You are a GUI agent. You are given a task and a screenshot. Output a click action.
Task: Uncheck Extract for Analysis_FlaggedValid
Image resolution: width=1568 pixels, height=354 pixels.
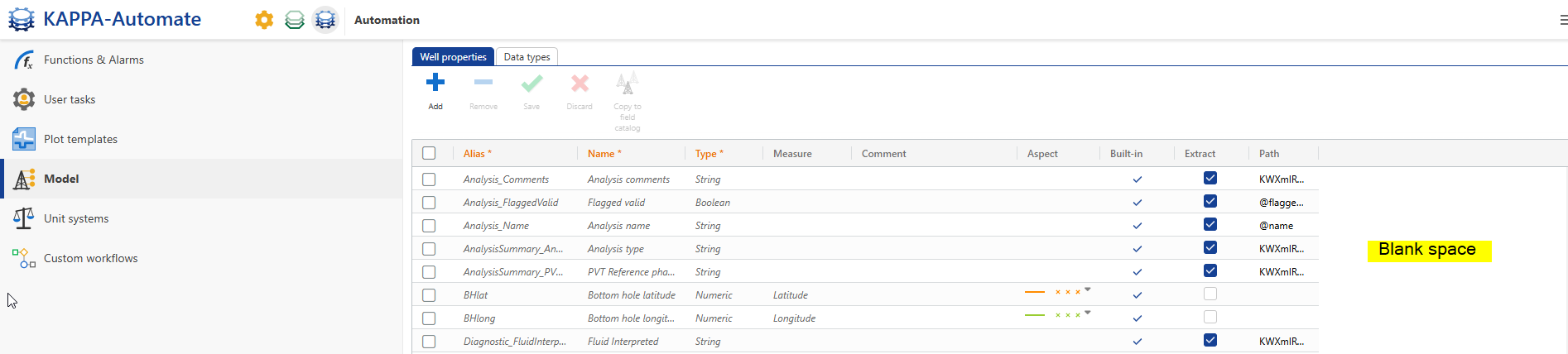[x=1210, y=201]
